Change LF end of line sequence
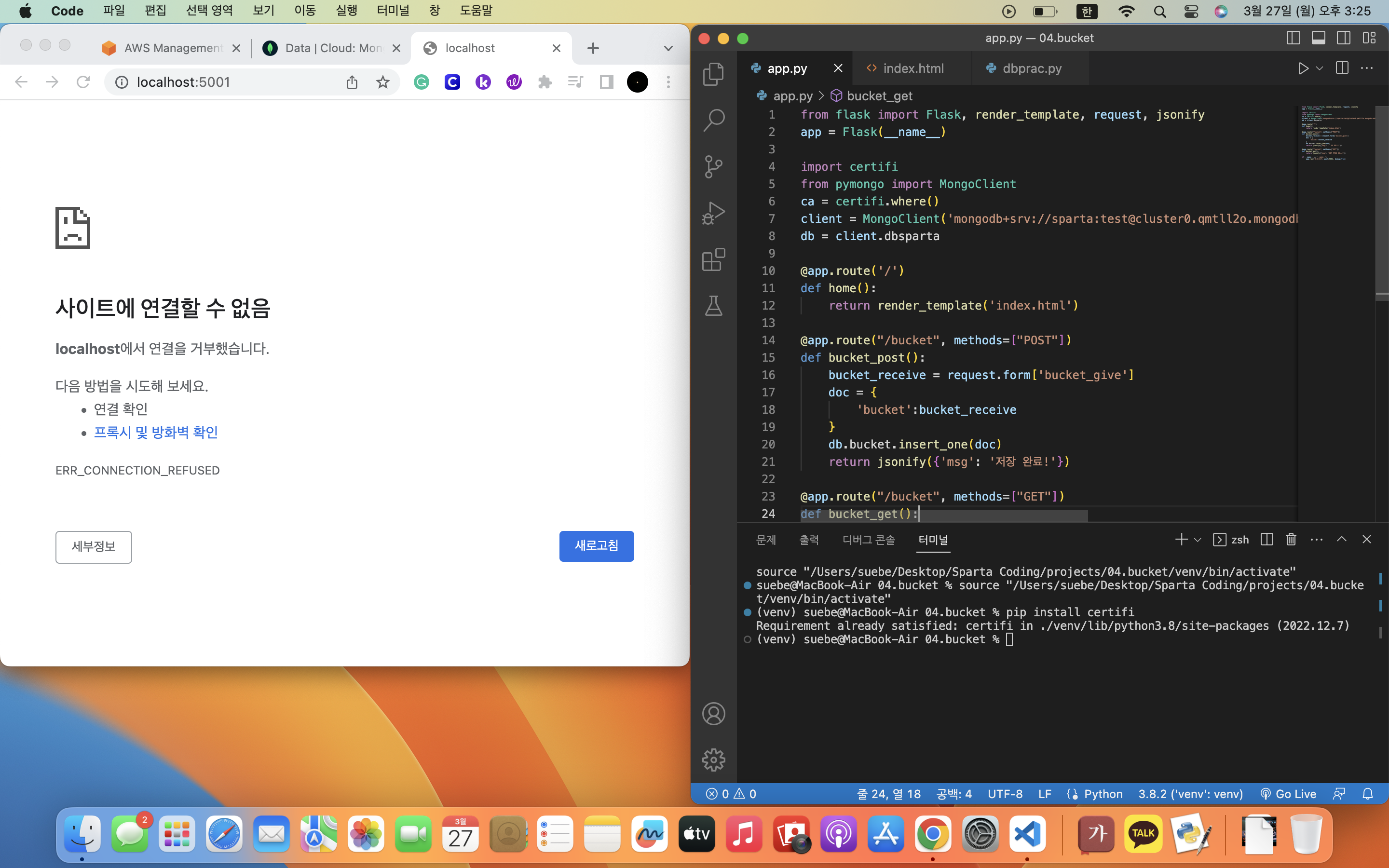Viewport: 1389px width, 868px height. 1045,793
